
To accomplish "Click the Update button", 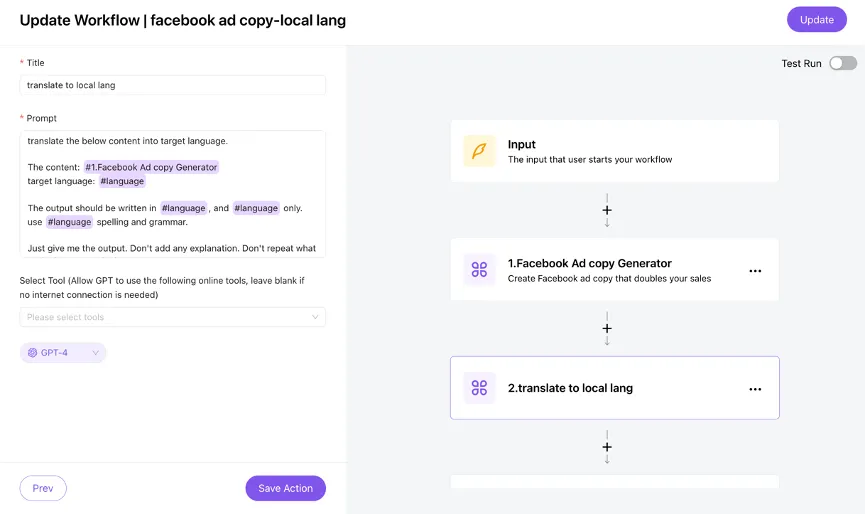I will coord(816,20).
